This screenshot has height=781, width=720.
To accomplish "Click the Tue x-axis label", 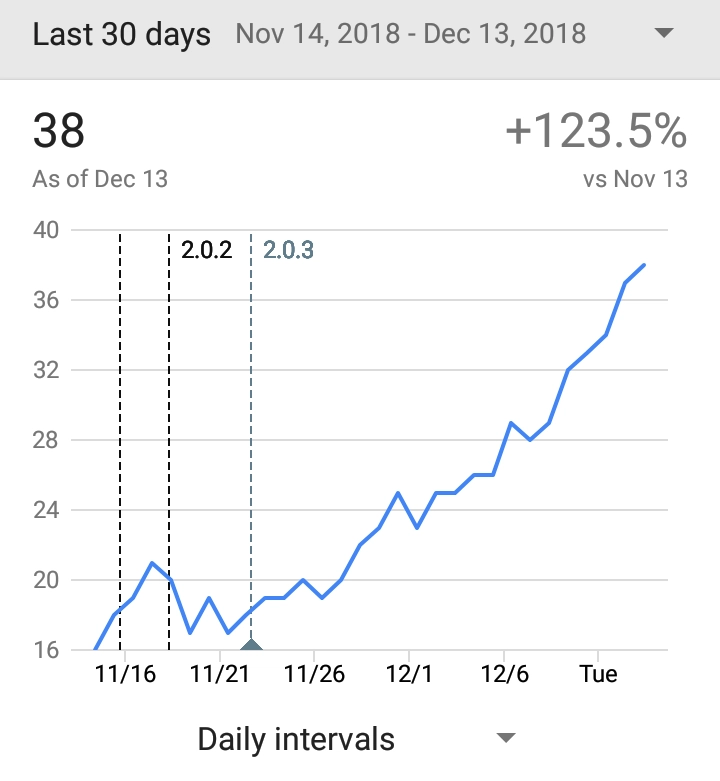I will tap(598, 674).
